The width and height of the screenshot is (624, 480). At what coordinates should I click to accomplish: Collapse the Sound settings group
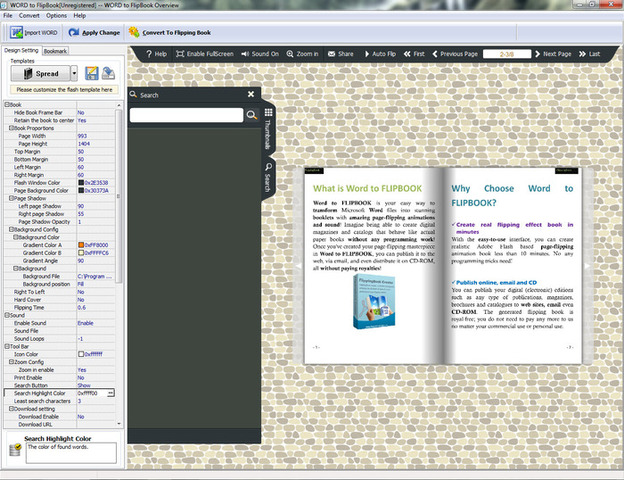tap(7, 315)
